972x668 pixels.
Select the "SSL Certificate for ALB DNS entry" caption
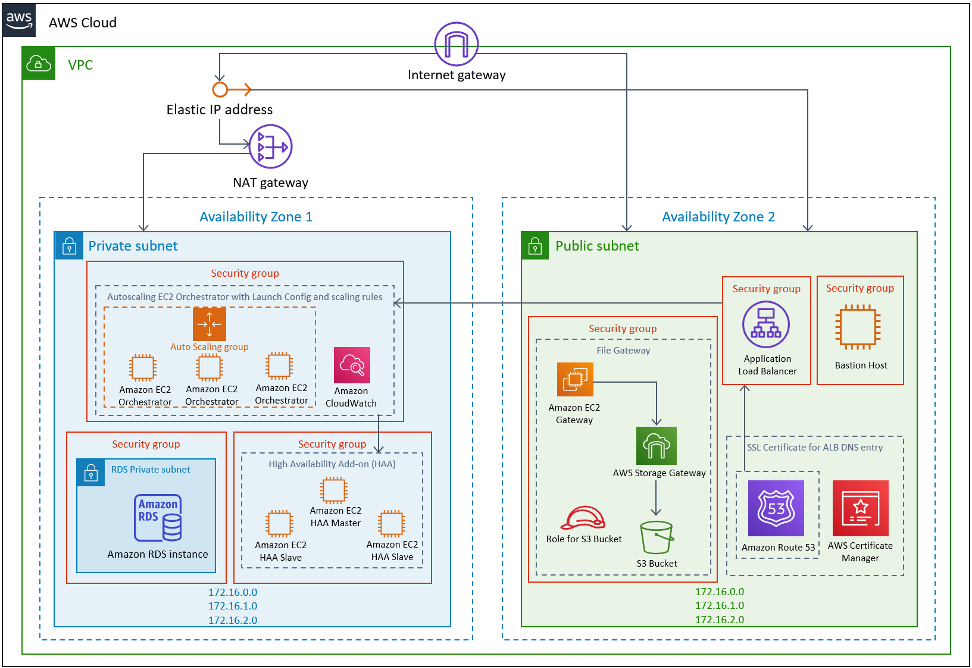coord(815,447)
